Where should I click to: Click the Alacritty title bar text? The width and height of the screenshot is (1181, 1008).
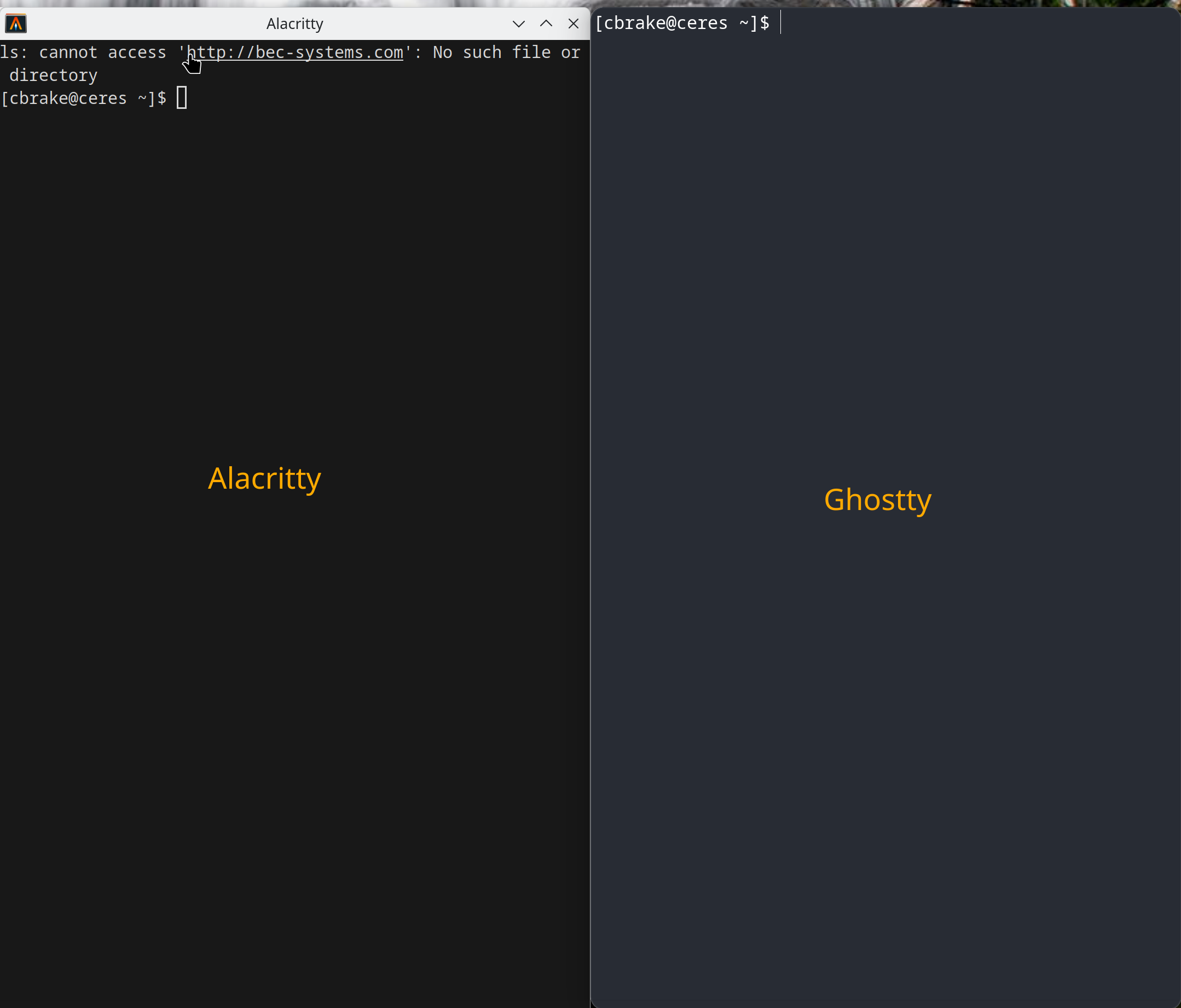294,24
